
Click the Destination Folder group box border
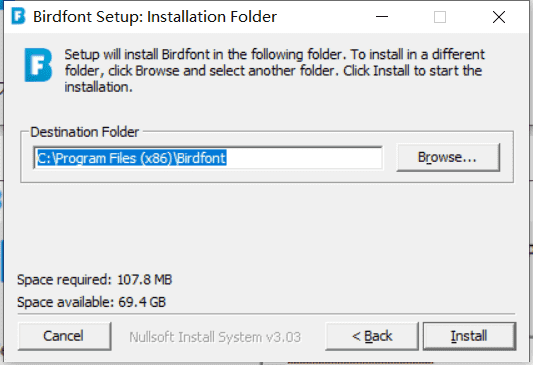(x=267, y=182)
